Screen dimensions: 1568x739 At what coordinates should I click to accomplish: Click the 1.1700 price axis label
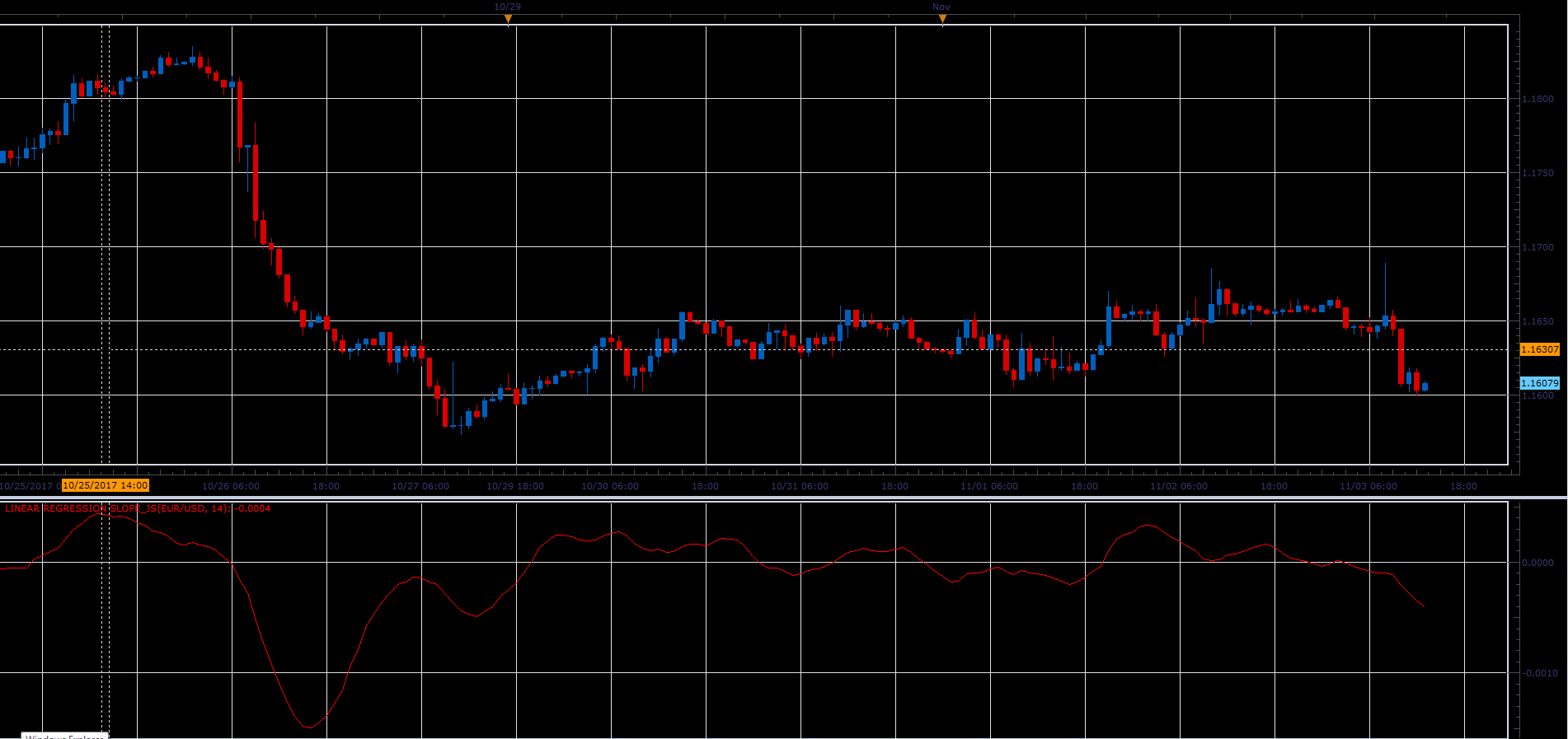click(1538, 247)
